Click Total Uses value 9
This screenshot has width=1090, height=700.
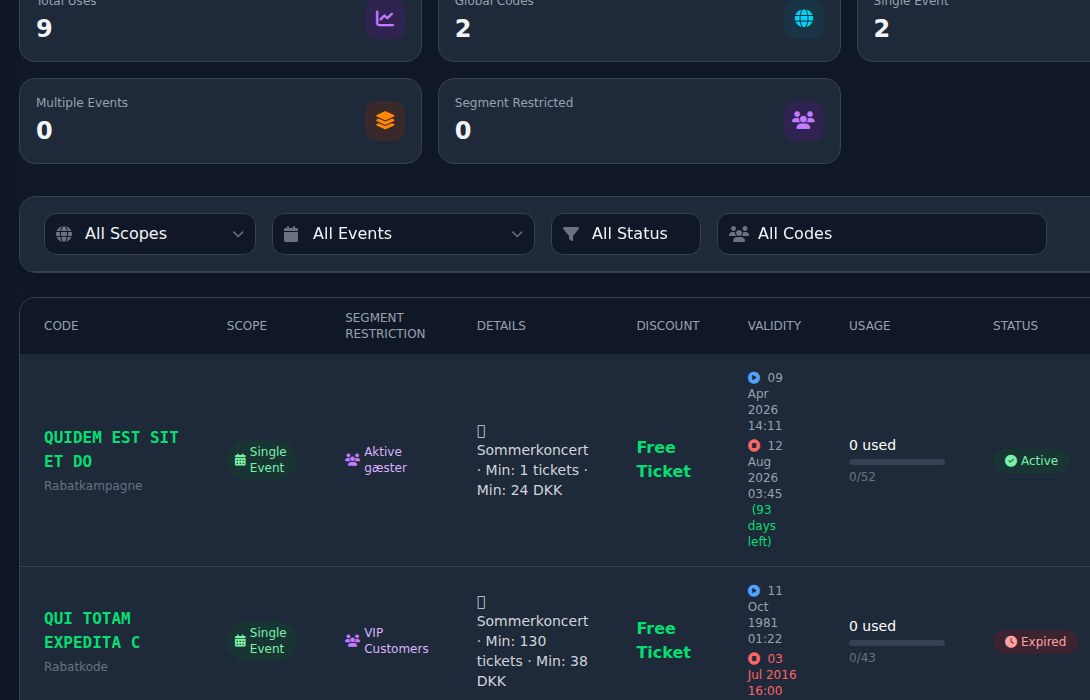click(x=44, y=29)
